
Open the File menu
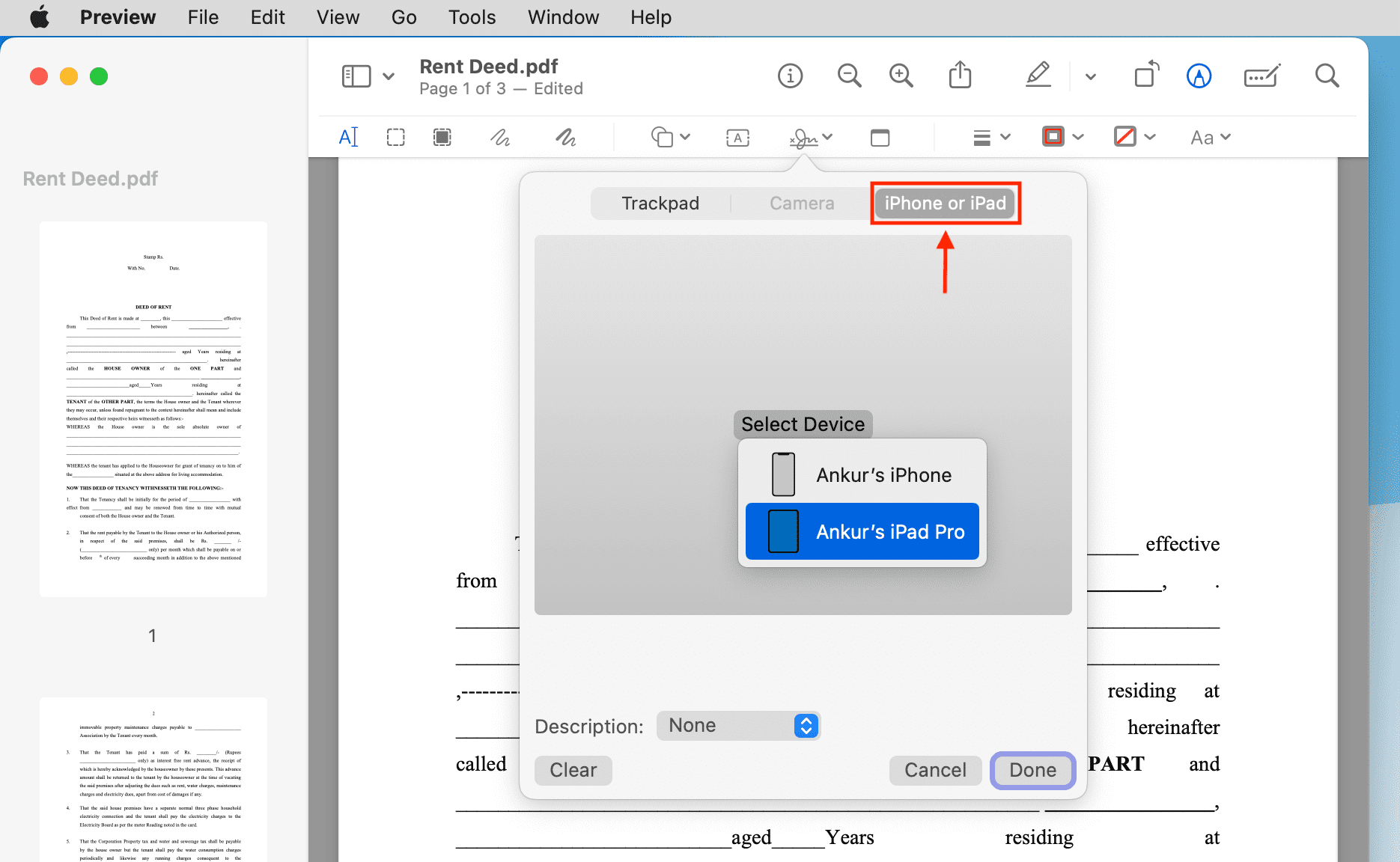pos(203,17)
